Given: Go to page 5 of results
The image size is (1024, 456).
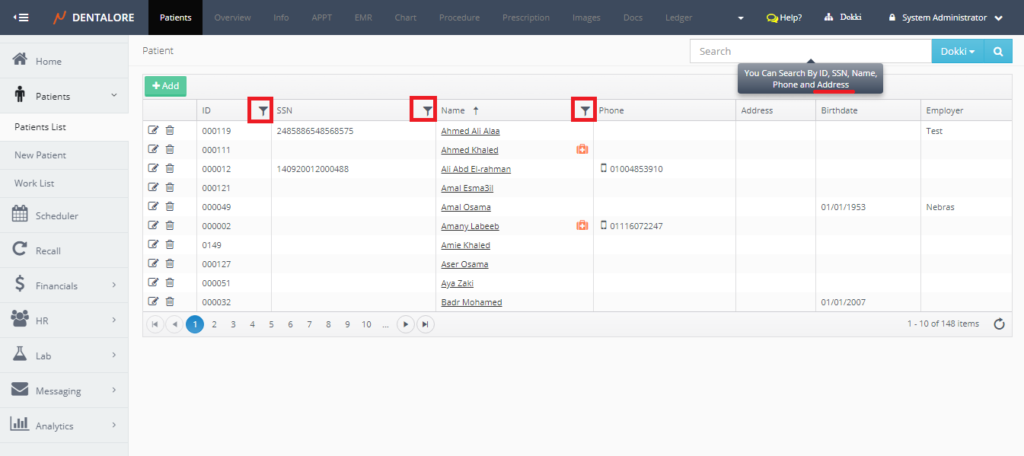Looking at the screenshot, I should click(x=271, y=324).
